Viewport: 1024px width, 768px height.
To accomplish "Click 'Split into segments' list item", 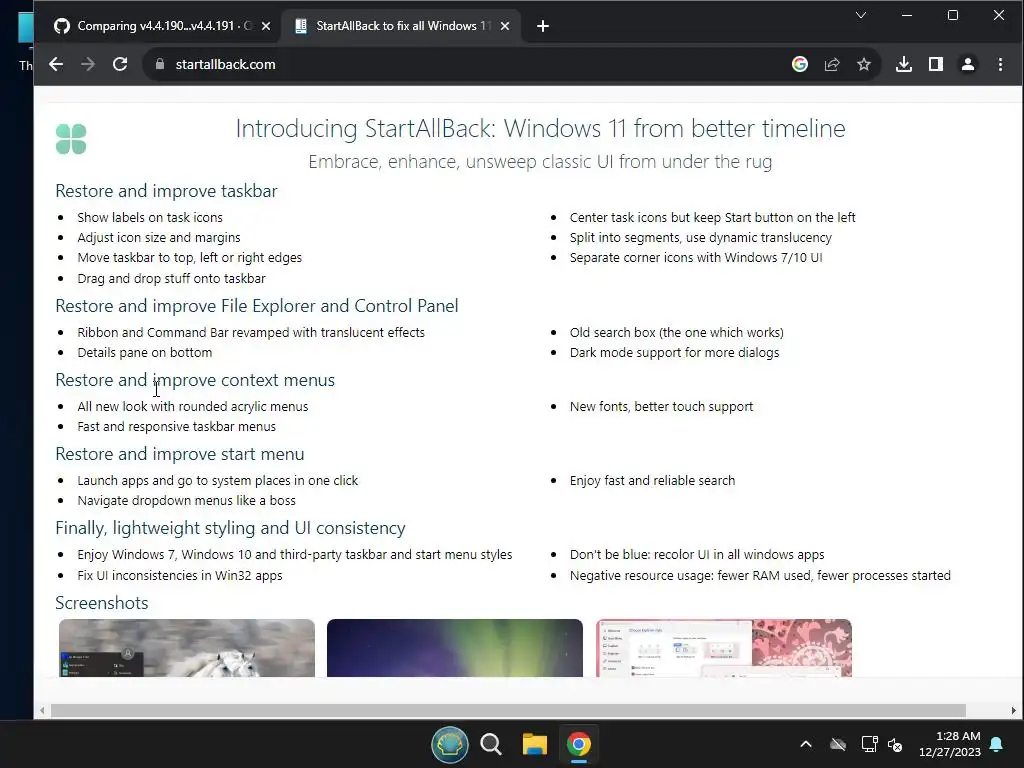I will coord(700,238).
